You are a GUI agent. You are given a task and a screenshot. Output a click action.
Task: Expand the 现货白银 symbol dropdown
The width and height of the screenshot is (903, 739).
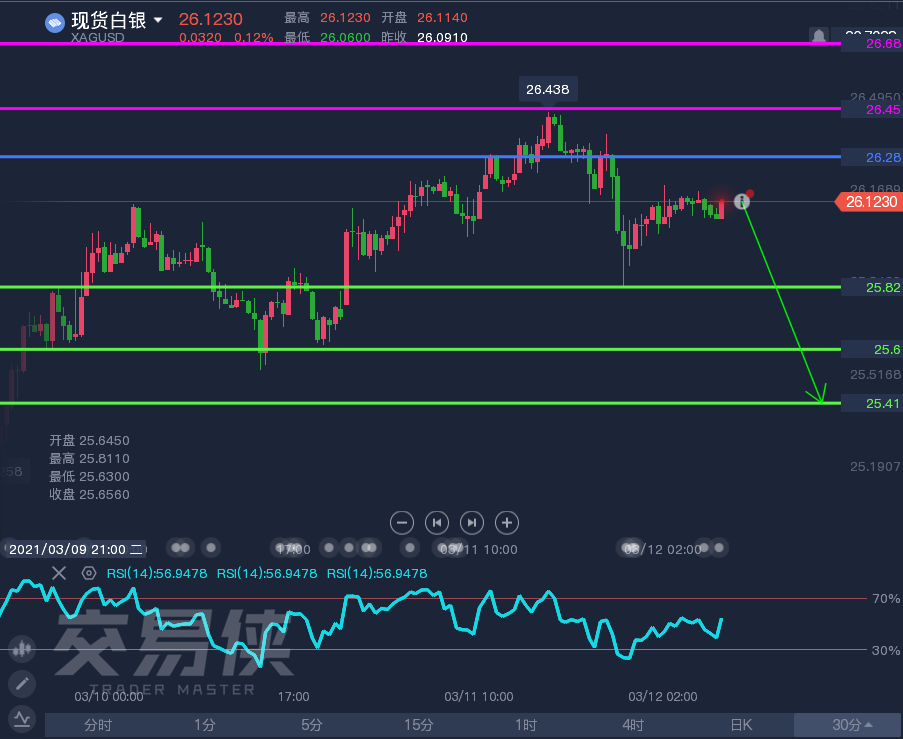point(157,21)
